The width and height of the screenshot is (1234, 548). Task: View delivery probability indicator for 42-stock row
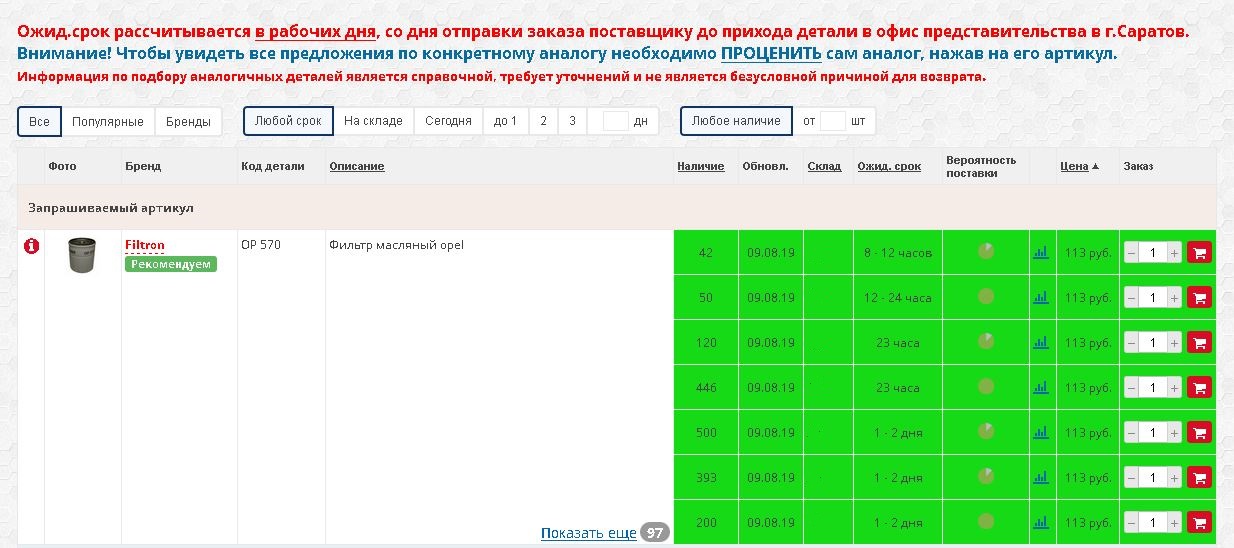[x=986, y=251]
